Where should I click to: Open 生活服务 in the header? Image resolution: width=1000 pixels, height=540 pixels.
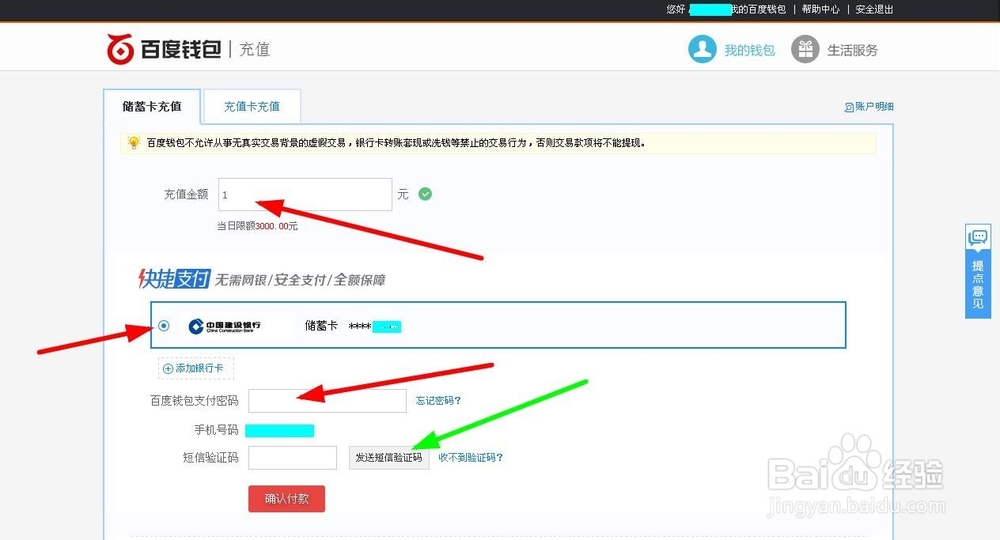tap(853, 50)
